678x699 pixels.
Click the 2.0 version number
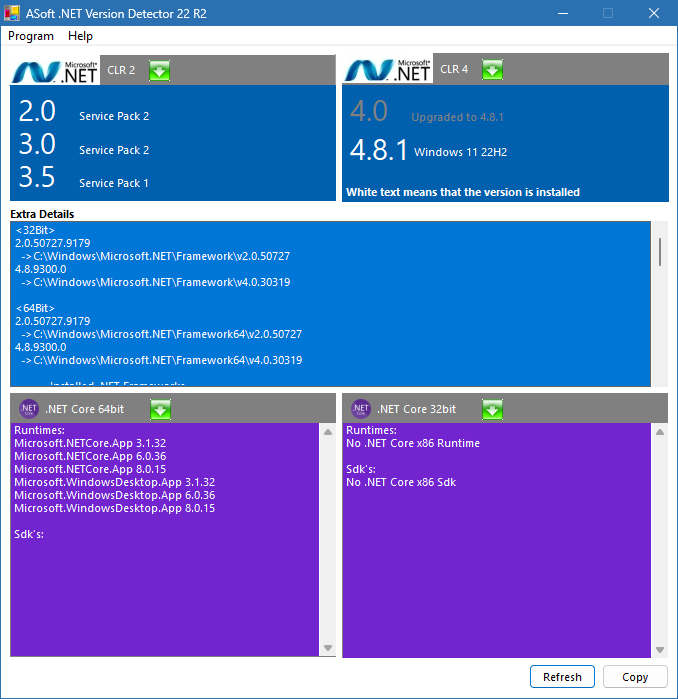[x=37, y=111]
